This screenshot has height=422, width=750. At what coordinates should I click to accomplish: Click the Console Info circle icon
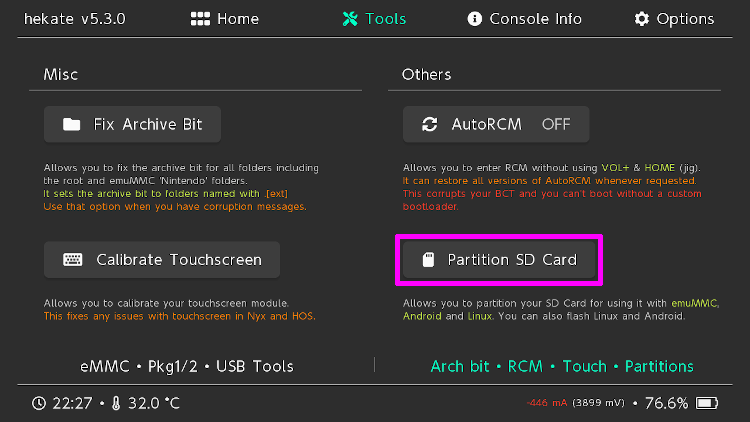(x=474, y=19)
